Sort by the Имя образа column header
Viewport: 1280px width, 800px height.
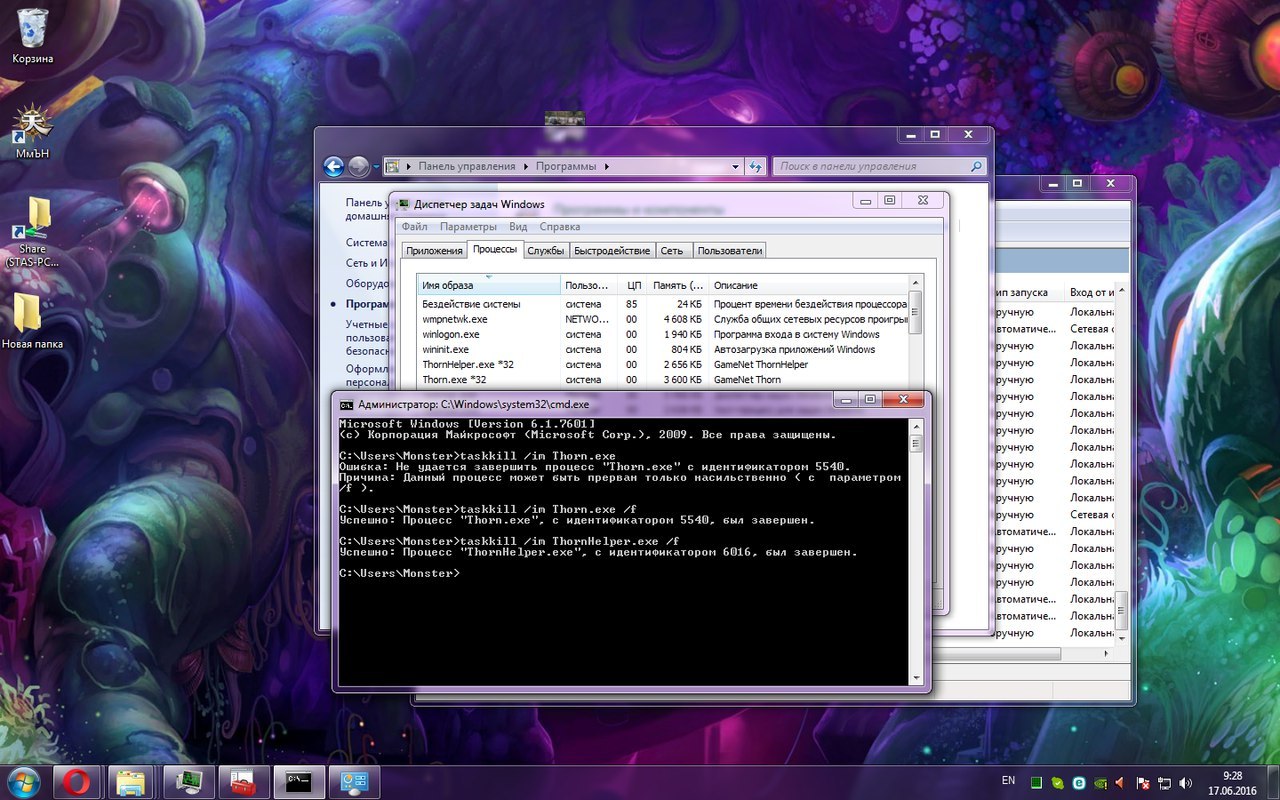coord(488,285)
